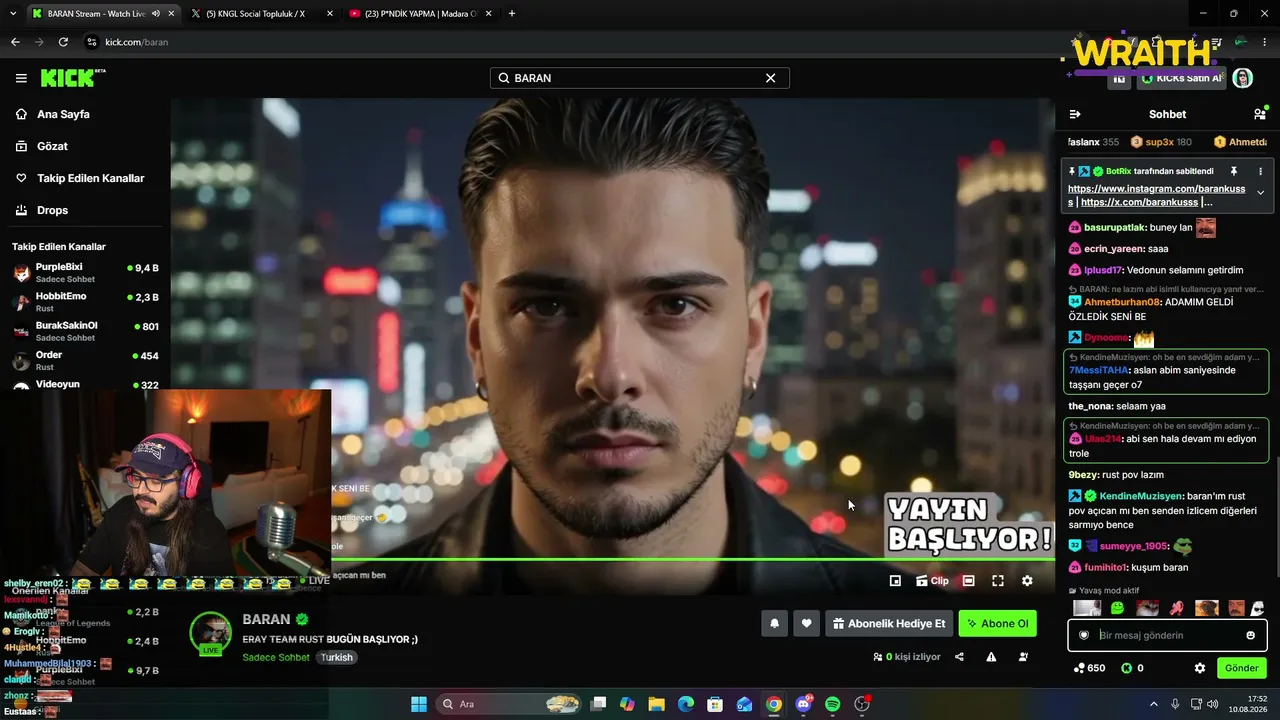The height and width of the screenshot is (720, 1280).
Task: Open the Windows Start menu
Action: tap(418, 704)
